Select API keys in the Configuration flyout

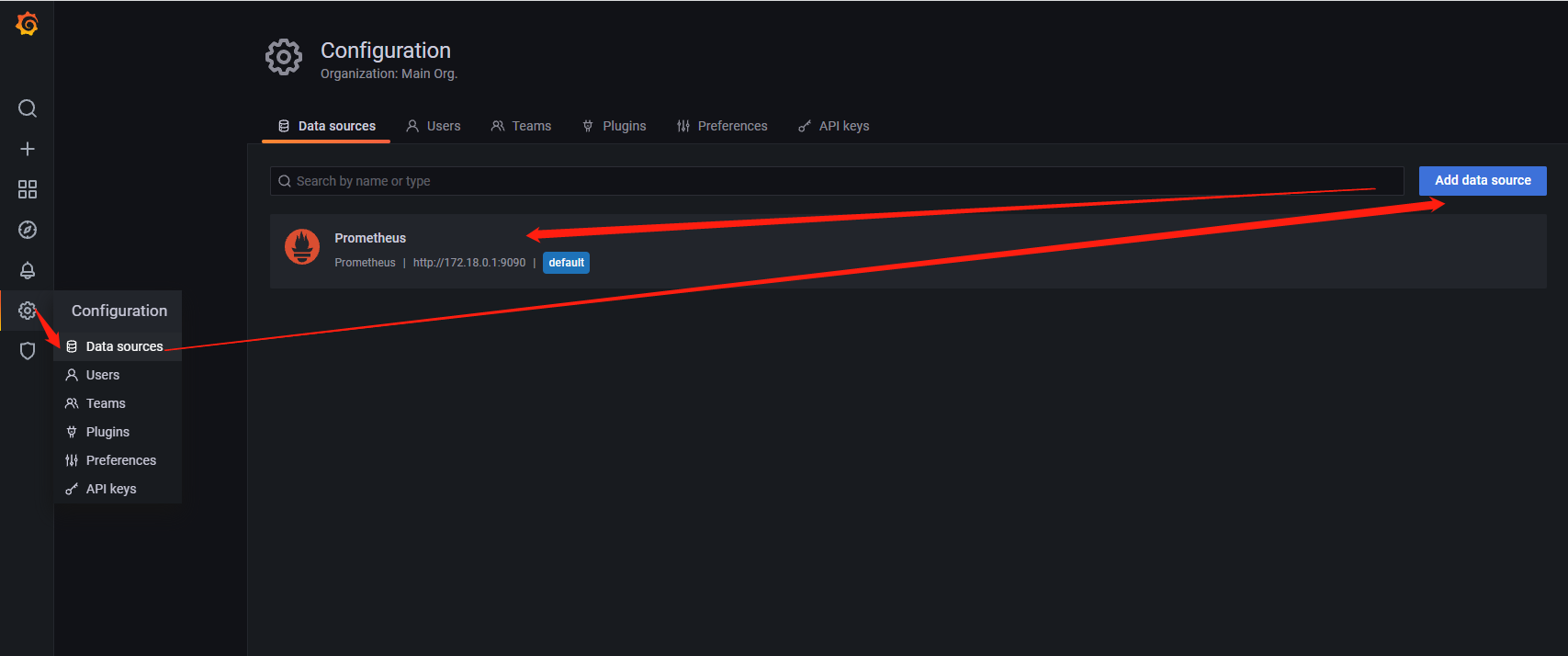tap(118, 489)
